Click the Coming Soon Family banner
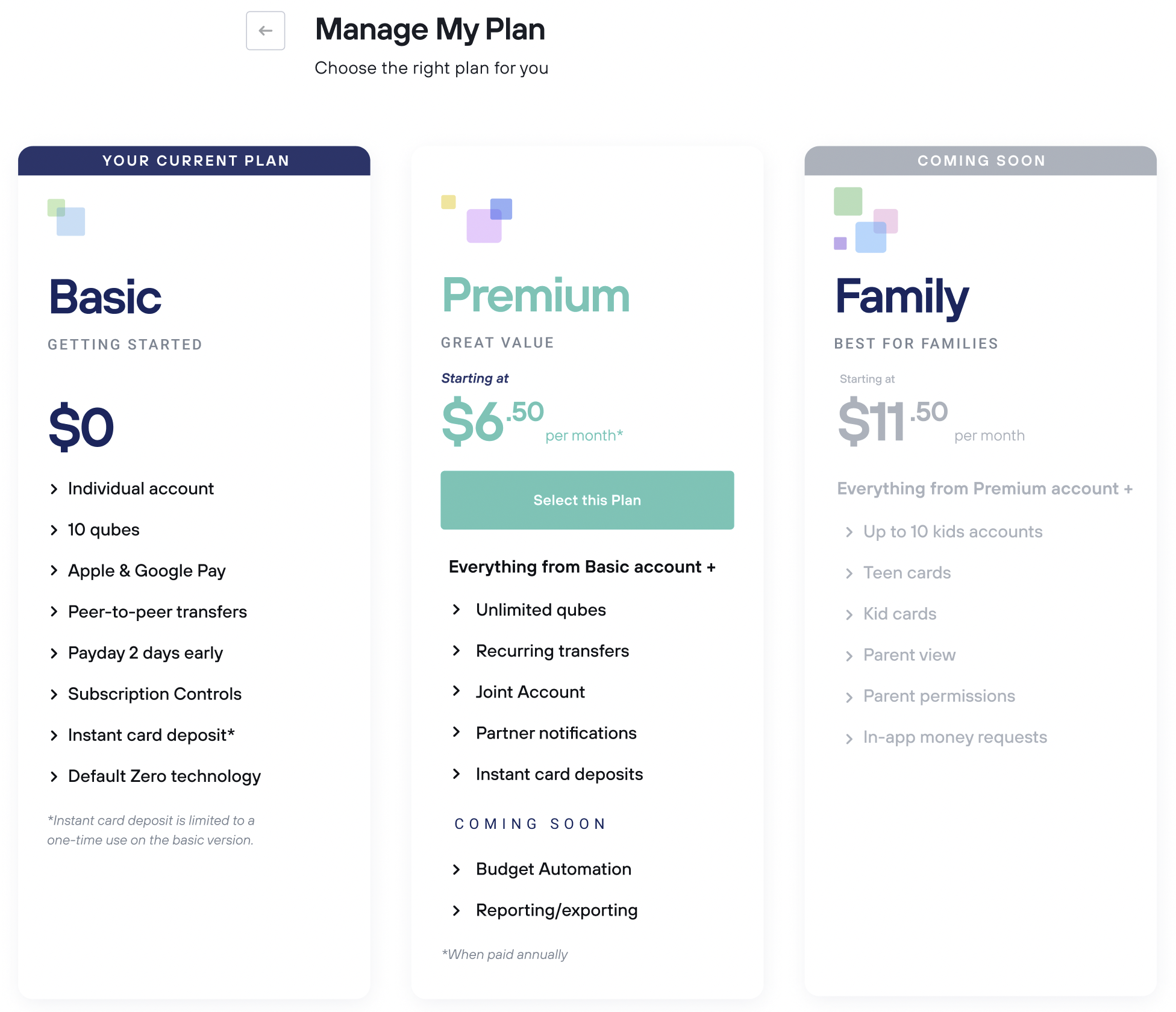Viewport: 1176px width, 1012px height. coord(981,161)
